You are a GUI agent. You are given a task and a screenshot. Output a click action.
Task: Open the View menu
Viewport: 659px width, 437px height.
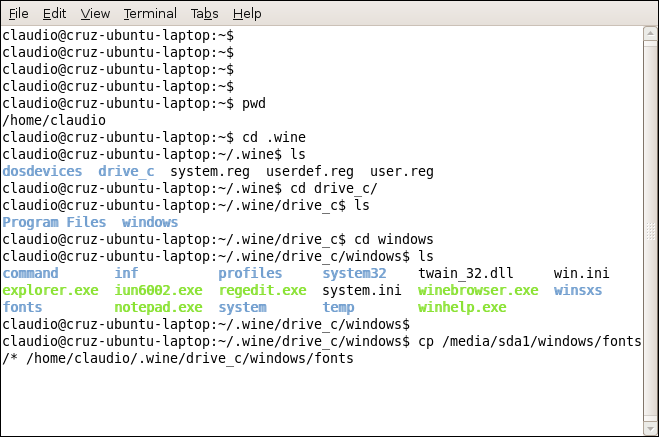pyautogui.click(x=95, y=14)
